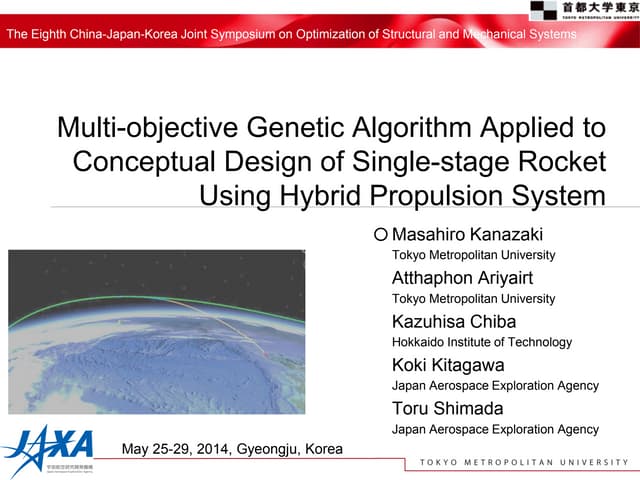The image size is (640, 480).
Task: Select the kanji university name at top right
Action: point(598,7)
